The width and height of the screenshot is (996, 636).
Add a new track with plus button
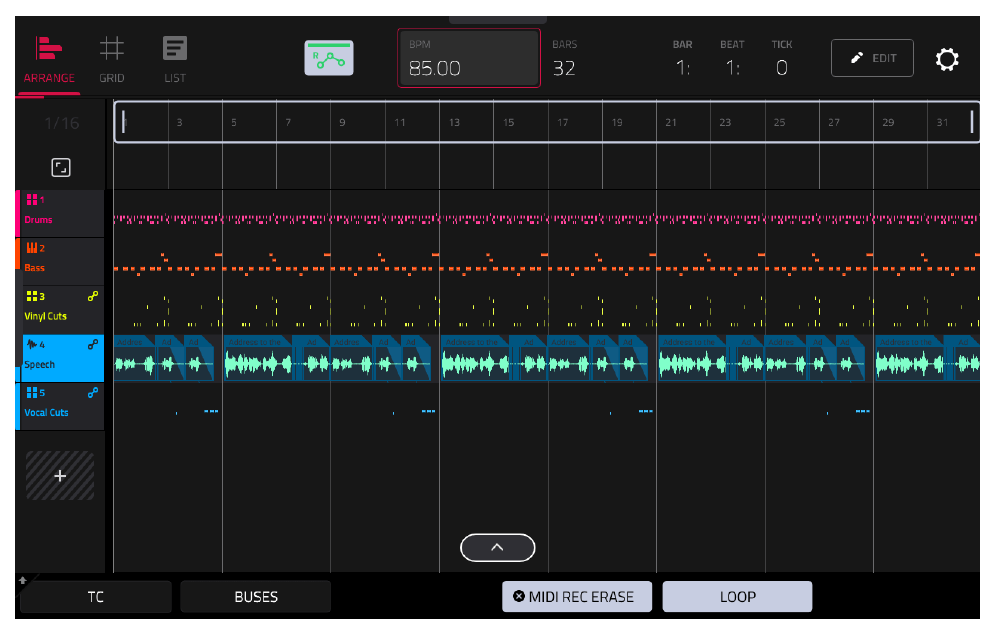(x=60, y=476)
